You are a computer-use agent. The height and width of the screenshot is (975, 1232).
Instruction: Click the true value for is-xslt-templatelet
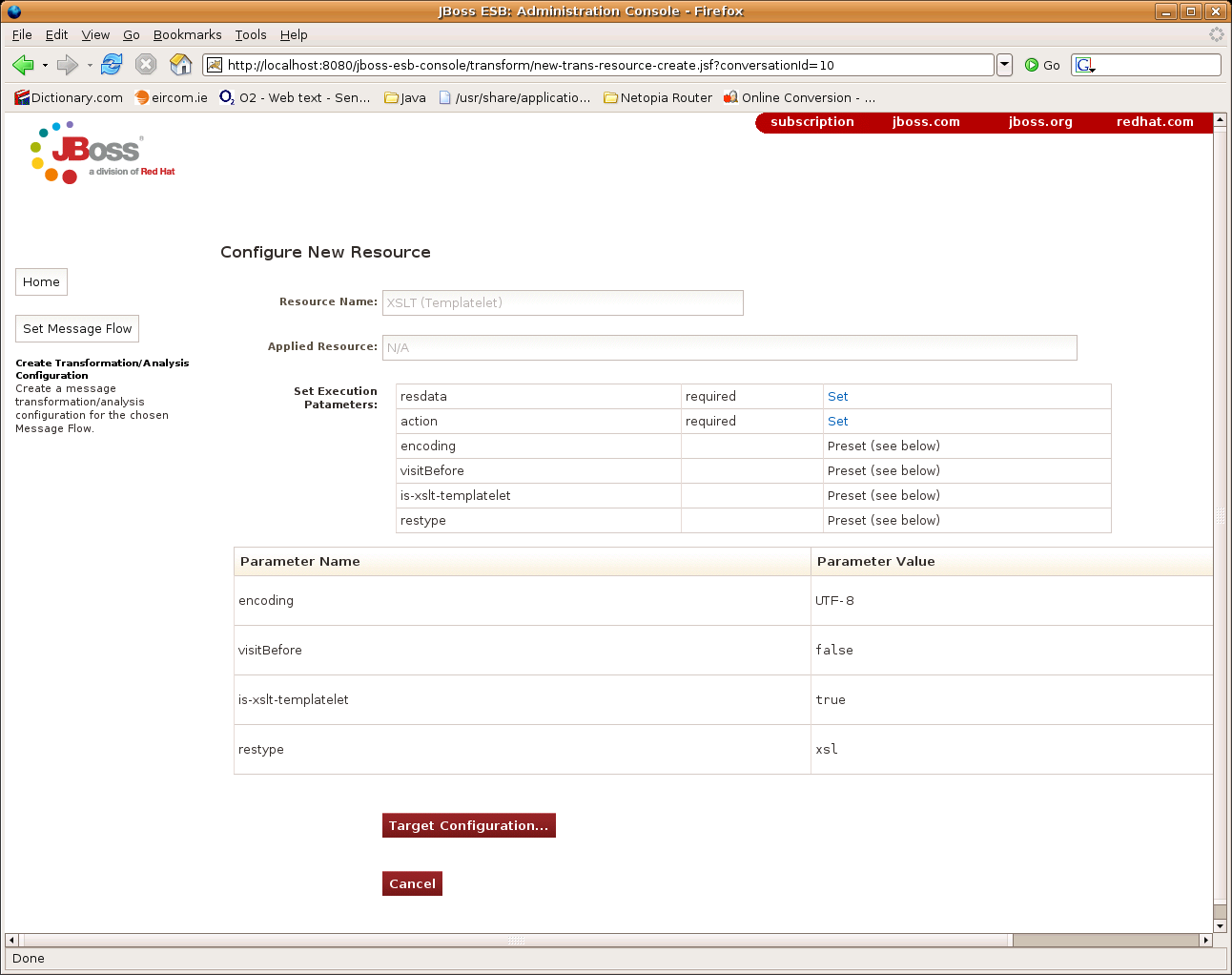tap(831, 700)
